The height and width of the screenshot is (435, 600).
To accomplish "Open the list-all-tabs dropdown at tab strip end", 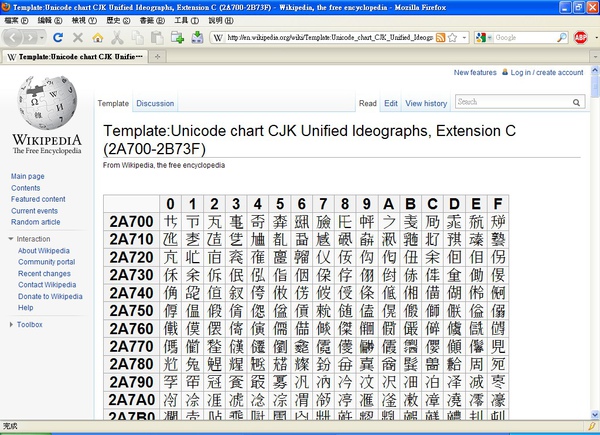I will pyautogui.click(x=595, y=57).
